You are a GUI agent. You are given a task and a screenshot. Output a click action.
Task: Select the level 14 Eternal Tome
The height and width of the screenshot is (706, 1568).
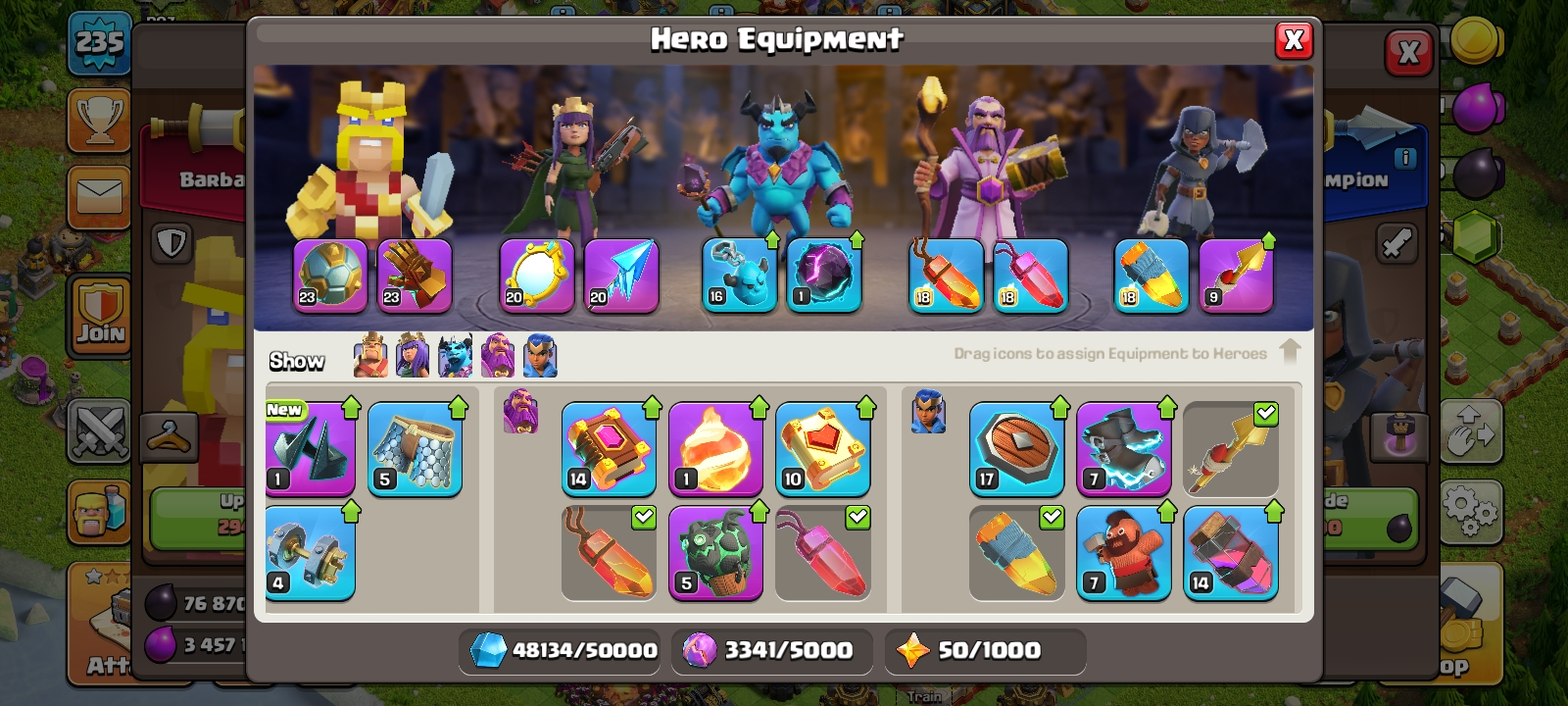coord(609,448)
